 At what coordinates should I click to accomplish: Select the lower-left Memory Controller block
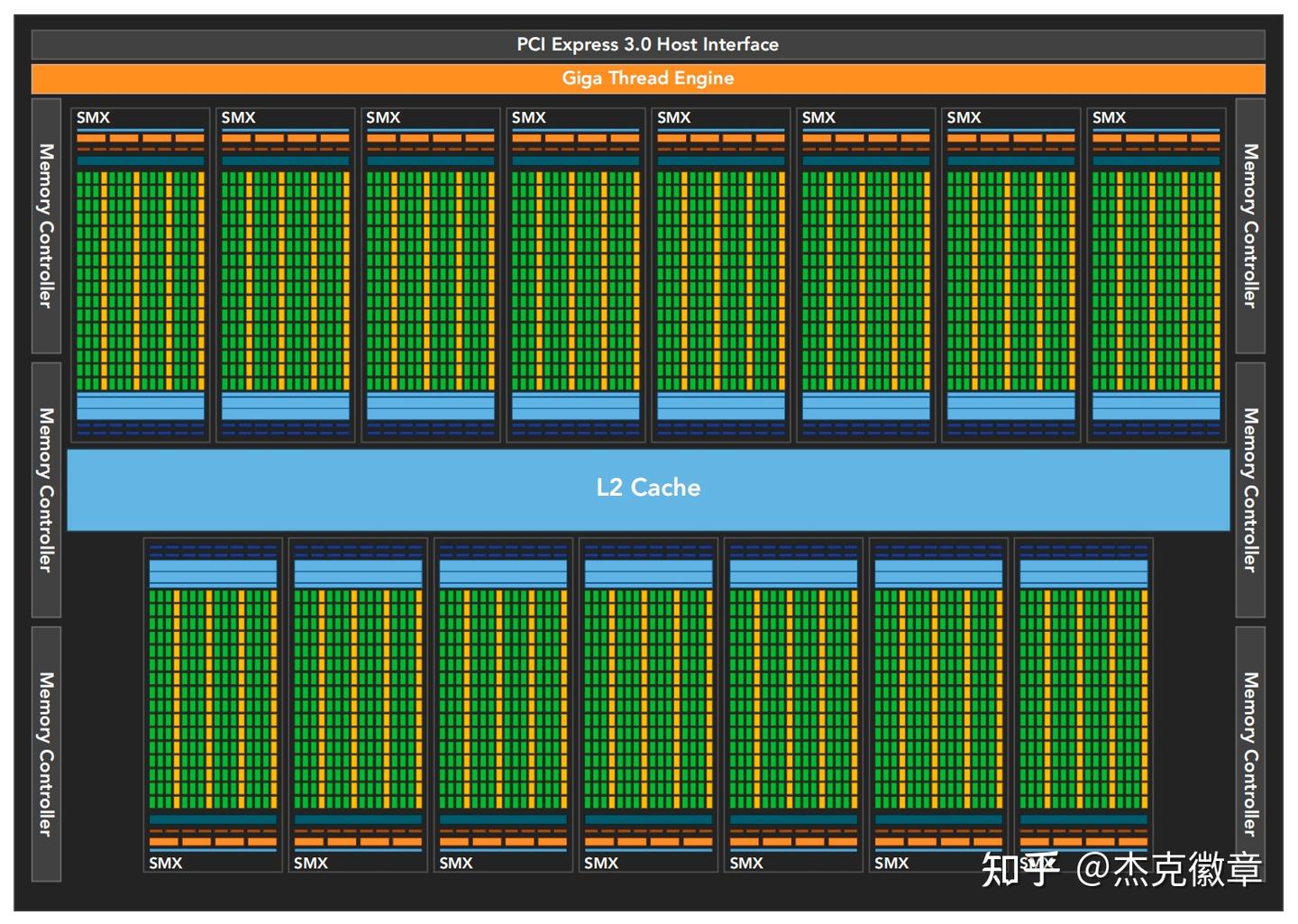click(46, 755)
